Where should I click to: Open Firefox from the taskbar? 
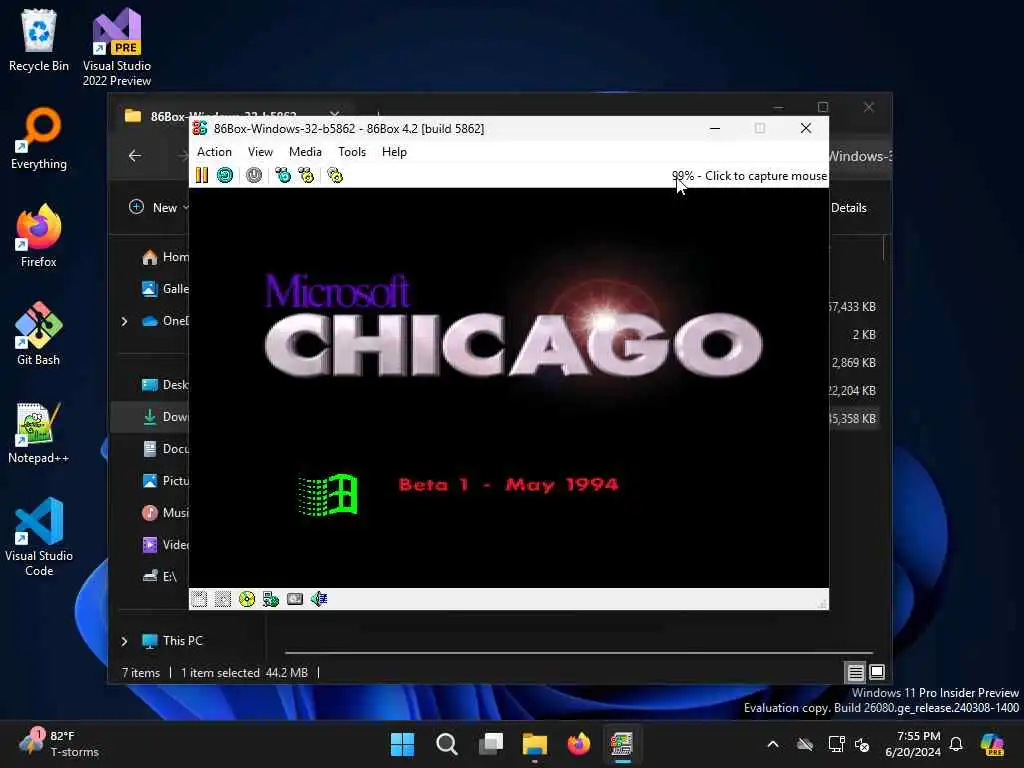tap(579, 744)
